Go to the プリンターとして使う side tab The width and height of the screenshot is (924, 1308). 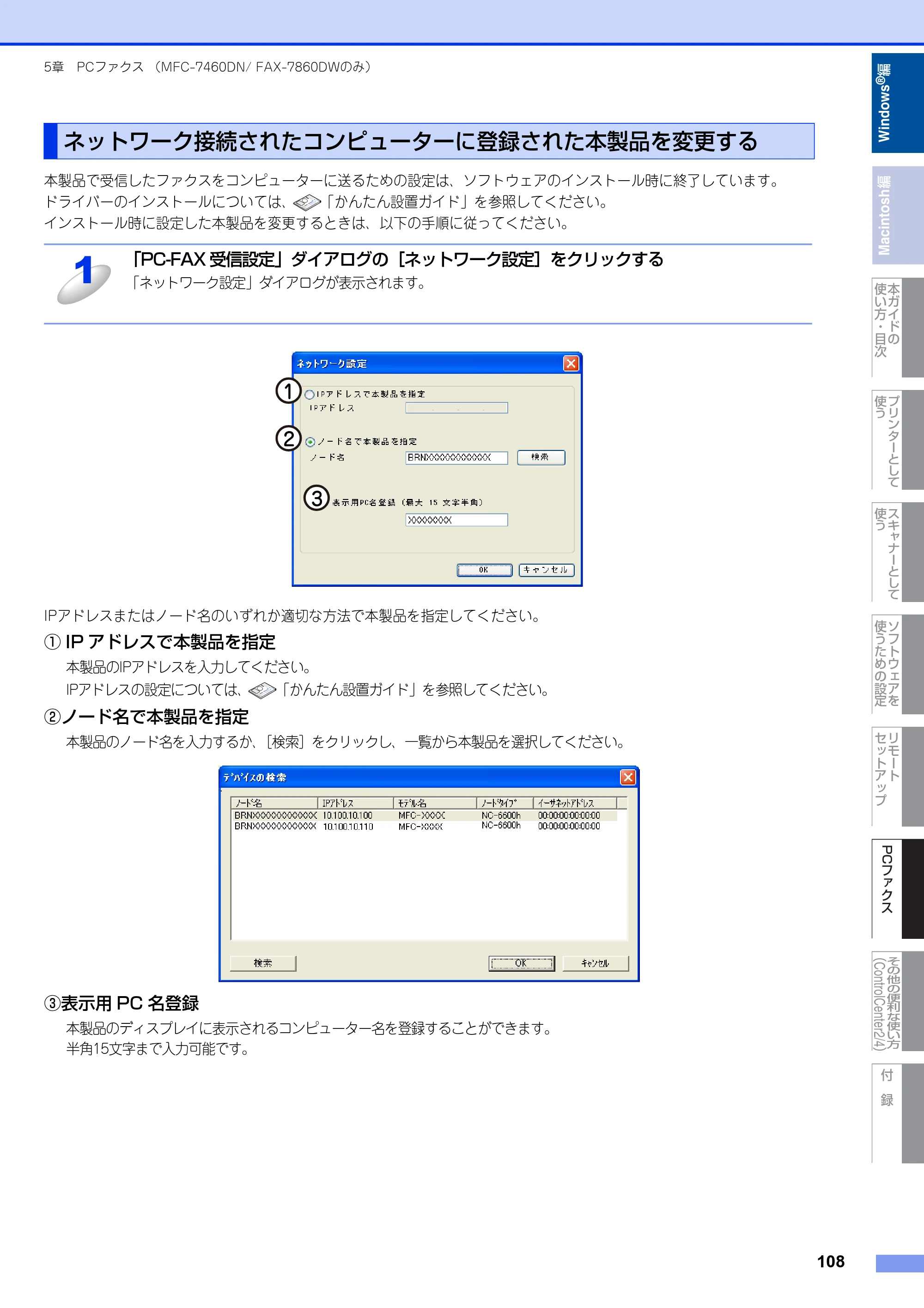[x=897, y=440]
